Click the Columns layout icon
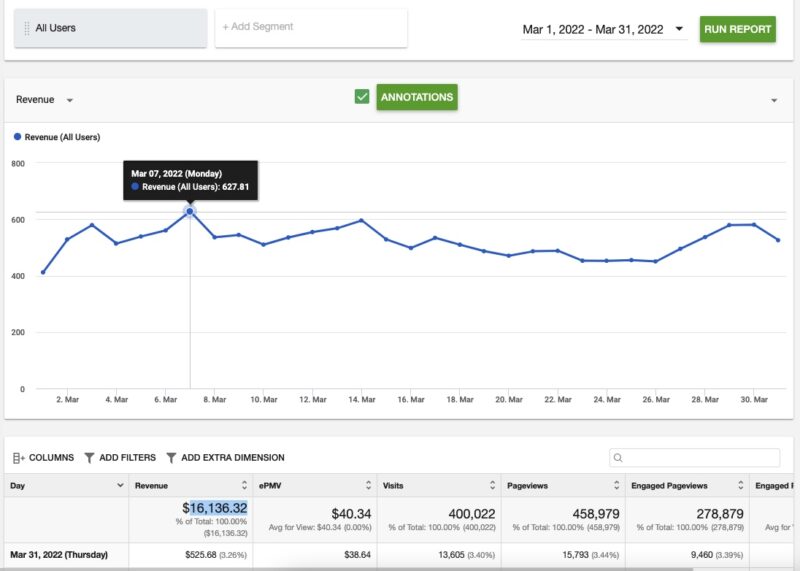This screenshot has width=800, height=571. pos(18,458)
